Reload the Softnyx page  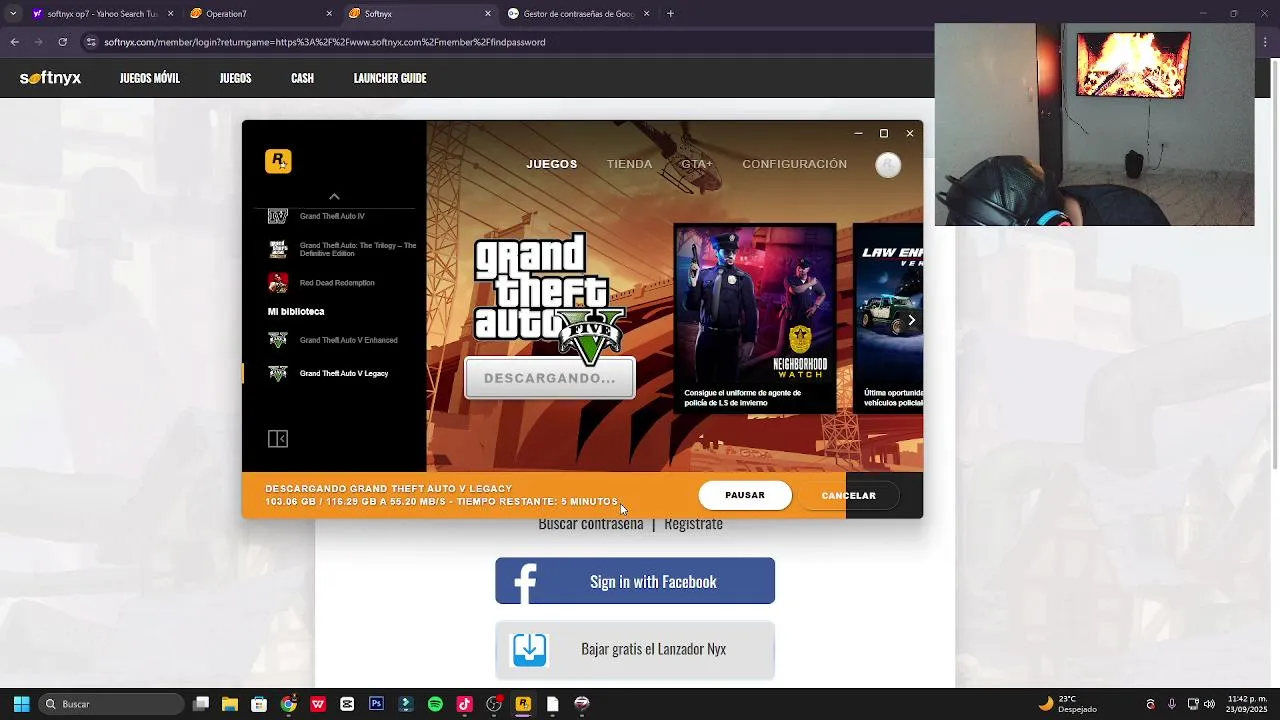click(62, 42)
